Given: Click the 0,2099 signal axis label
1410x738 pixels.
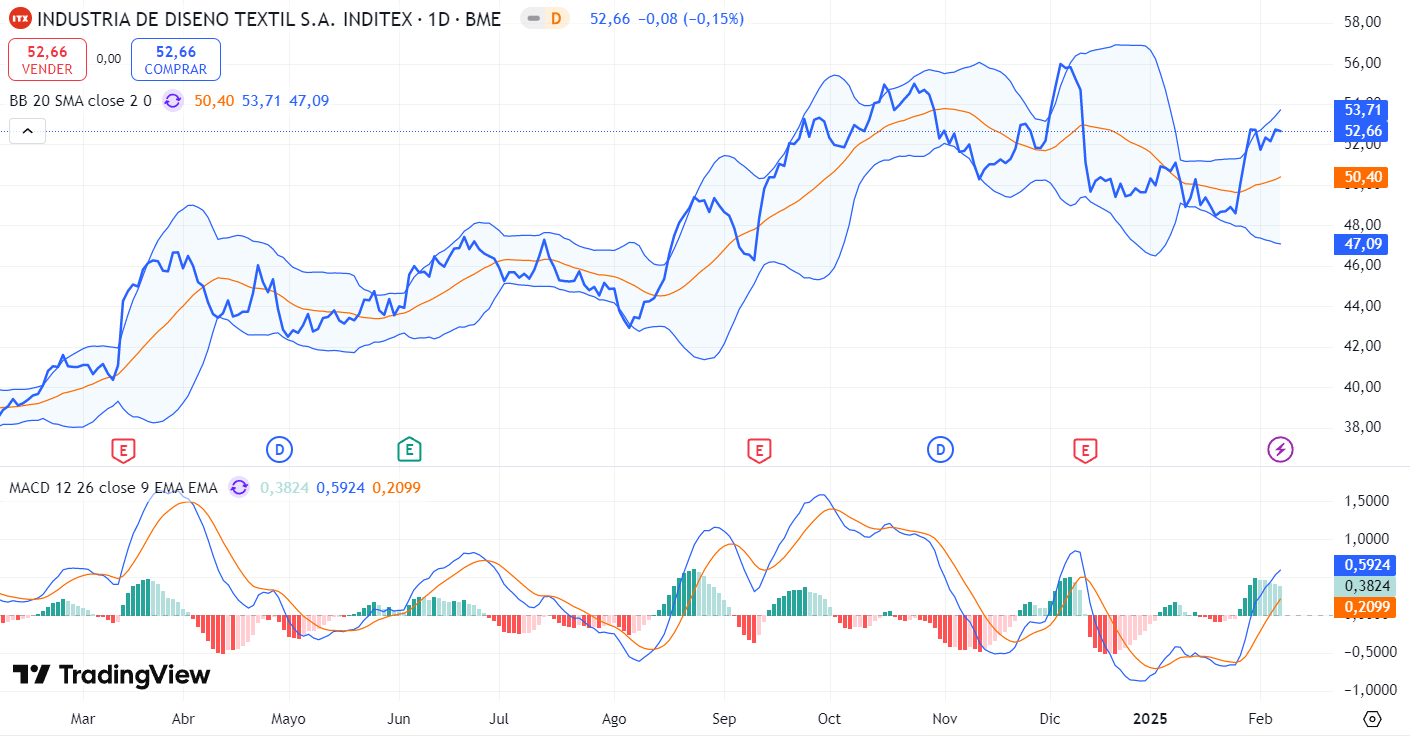Looking at the screenshot, I should 1363,607.
